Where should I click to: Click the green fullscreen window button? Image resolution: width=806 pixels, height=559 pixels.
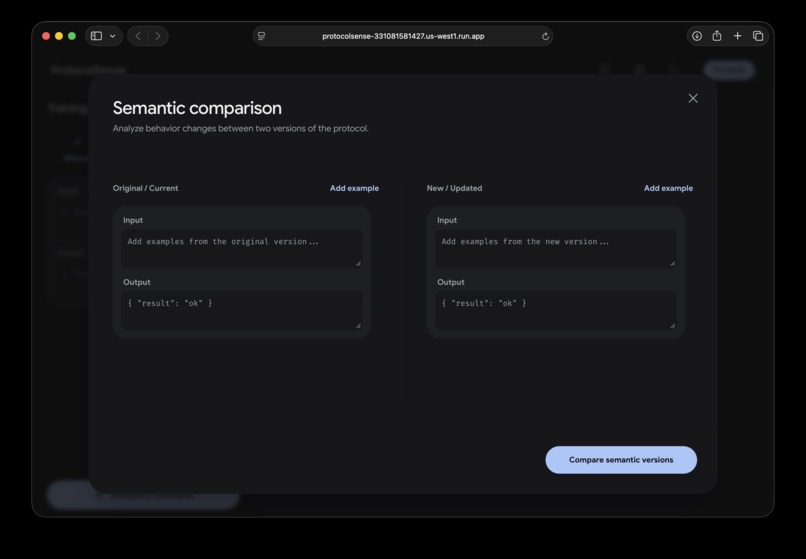tap(72, 36)
